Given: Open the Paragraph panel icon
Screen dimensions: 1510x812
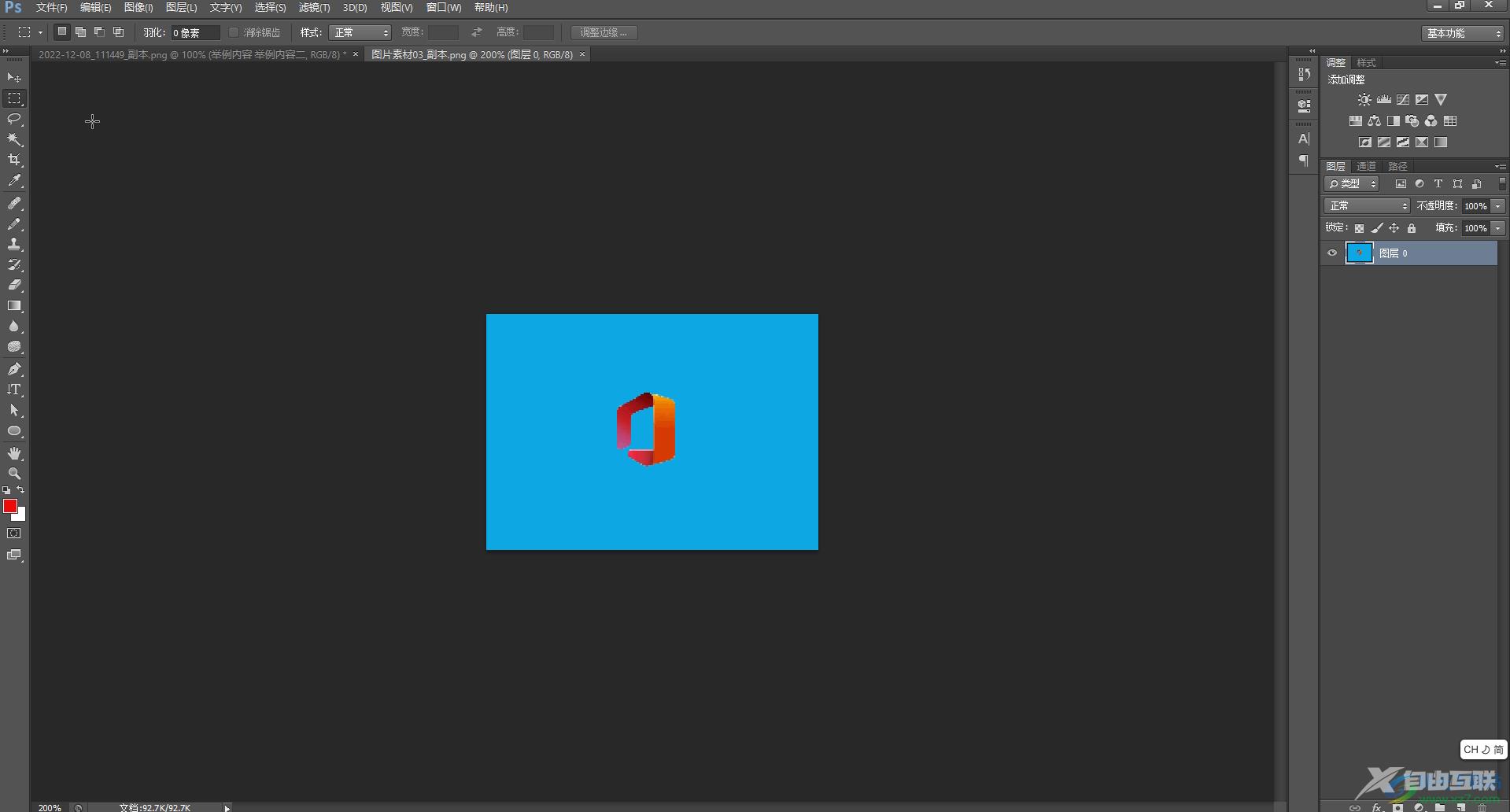Looking at the screenshot, I should tap(1304, 161).
